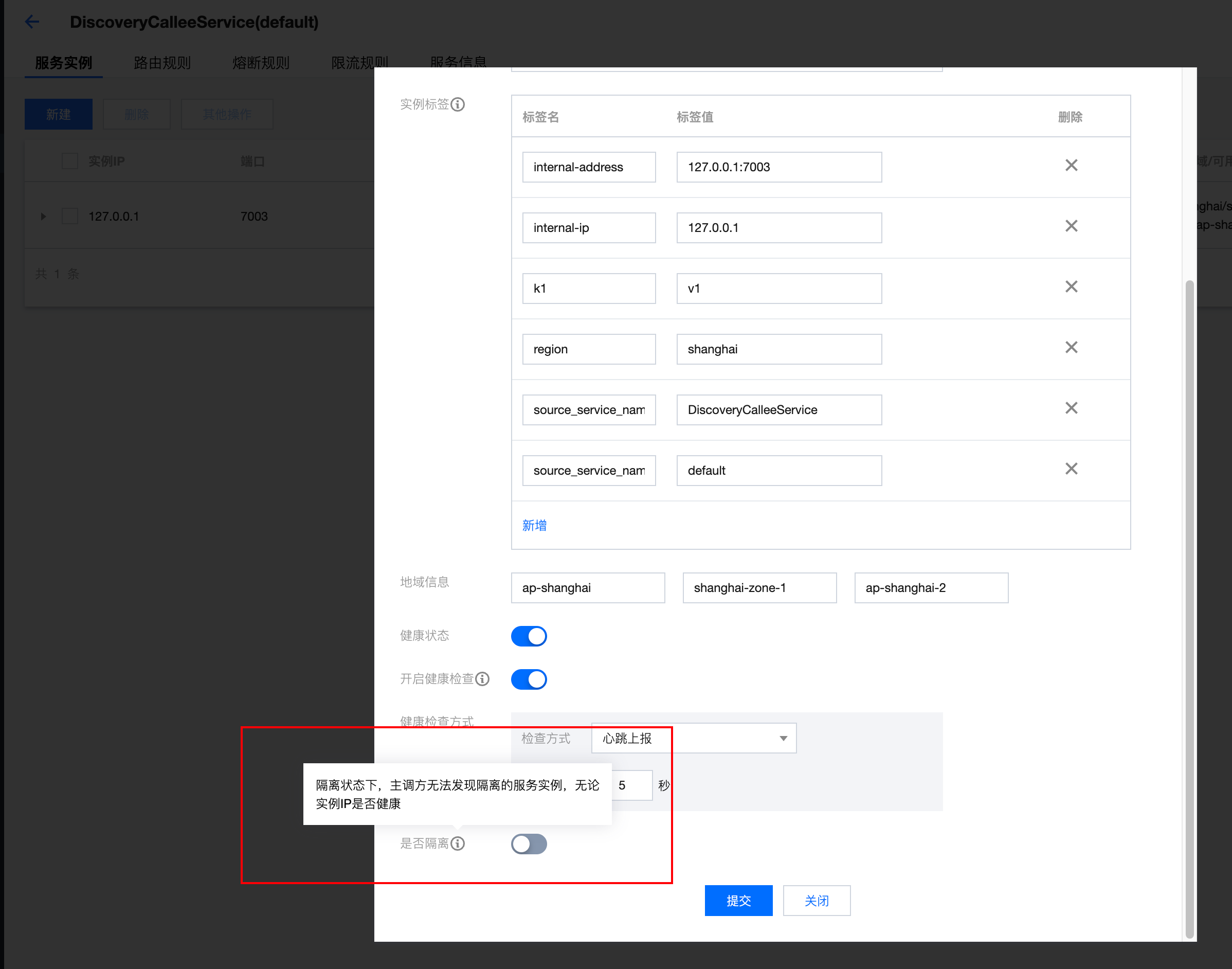This screenshot has width=1232, height=969.
Task: Disable the 开启健康检查 switch
Action: point(529,679)
